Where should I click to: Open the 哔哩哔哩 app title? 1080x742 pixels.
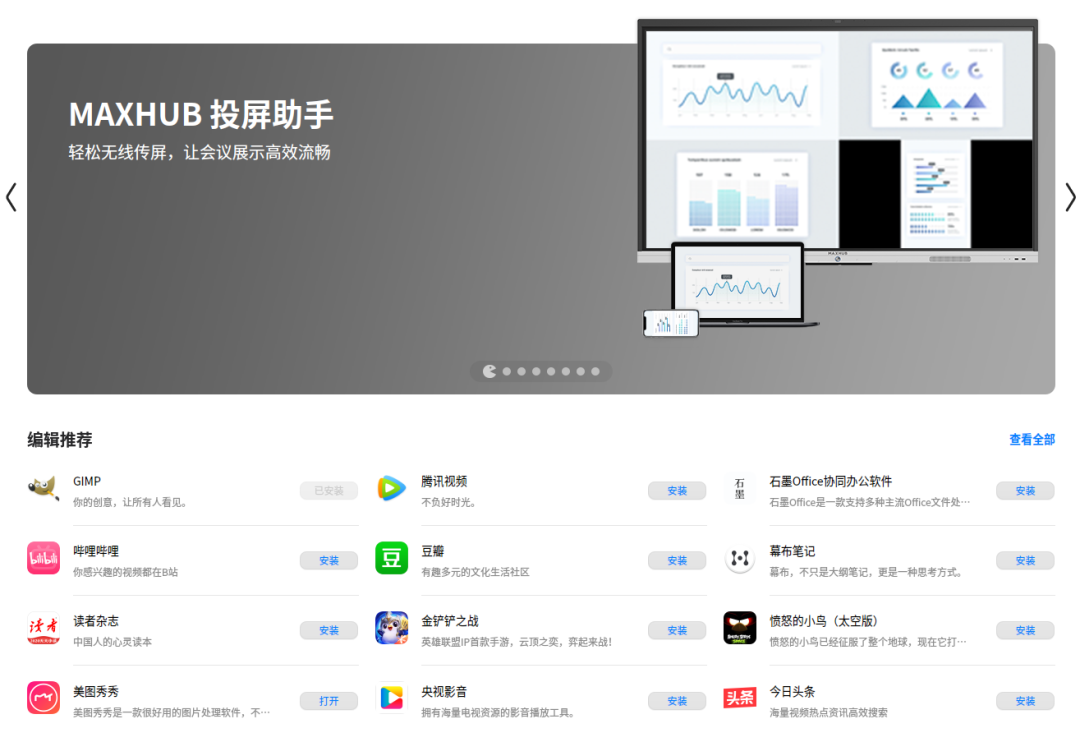pyautogui.click(x=96, y=551)
